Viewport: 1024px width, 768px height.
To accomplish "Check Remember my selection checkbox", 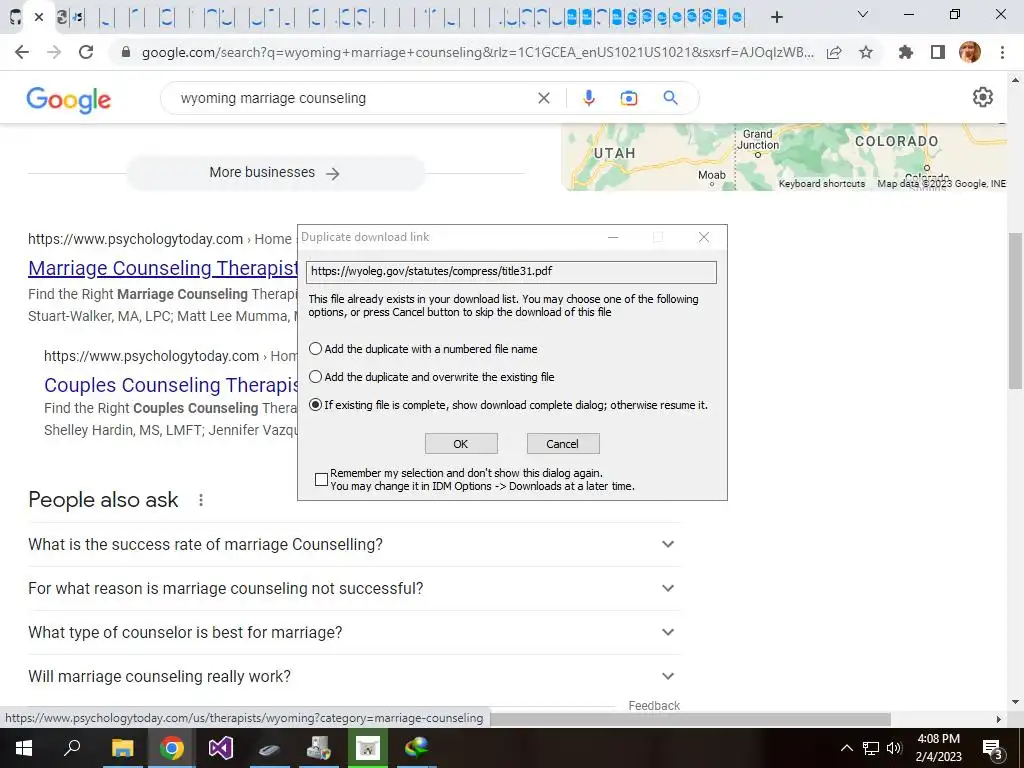I will click(x=321, y=479).
